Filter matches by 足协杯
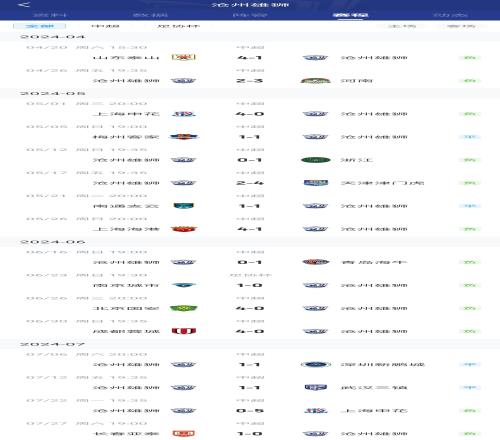 click(178, 26)
